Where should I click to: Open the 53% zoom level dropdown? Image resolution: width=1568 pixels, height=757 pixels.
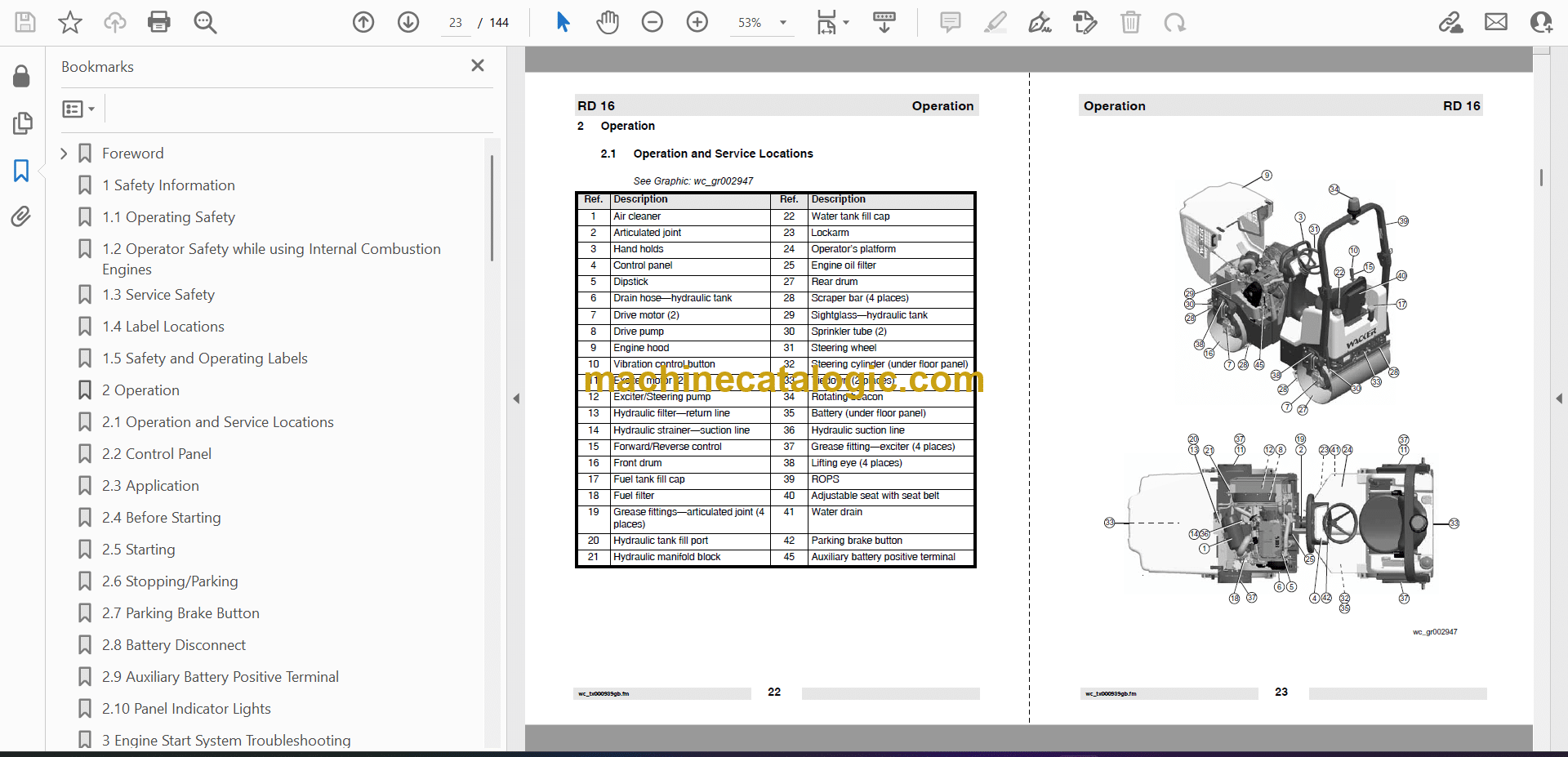pos(763,23)
